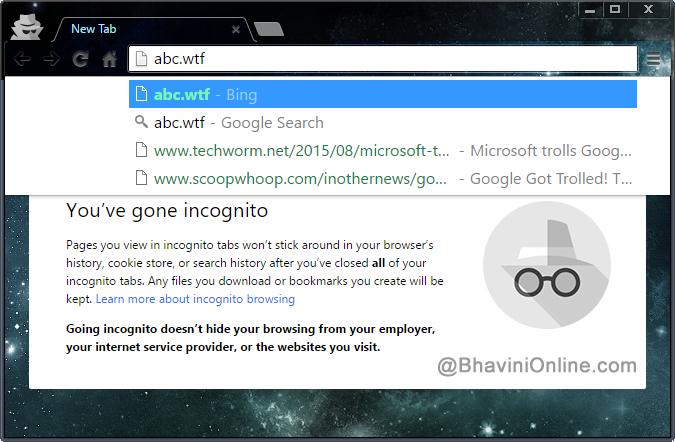The height and width of the screenshot is (442, 675).
Task: Close the New Tab tab
Action: point(236,29)
